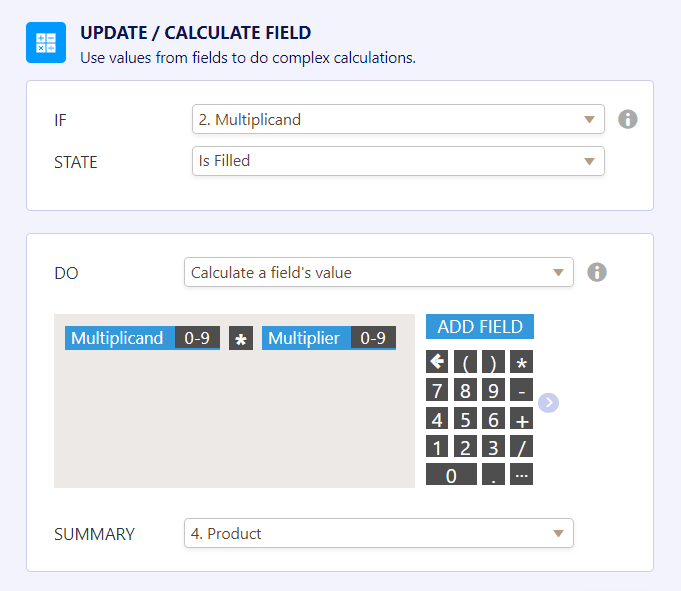Image resolution: width=681 pixels, height=591 pixels.
Task: Open the DO action dropdown
Action: pos(378,272)
